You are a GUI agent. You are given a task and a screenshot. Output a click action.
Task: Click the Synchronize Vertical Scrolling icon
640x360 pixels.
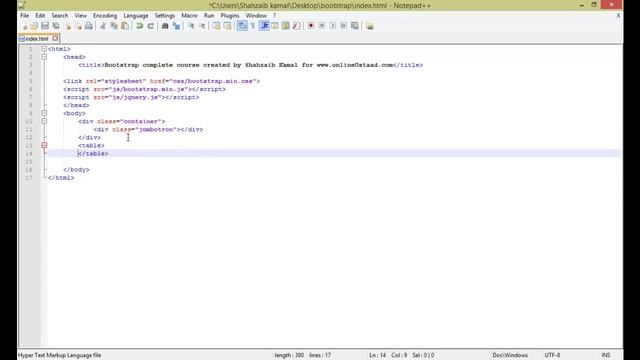coord(216,26)
